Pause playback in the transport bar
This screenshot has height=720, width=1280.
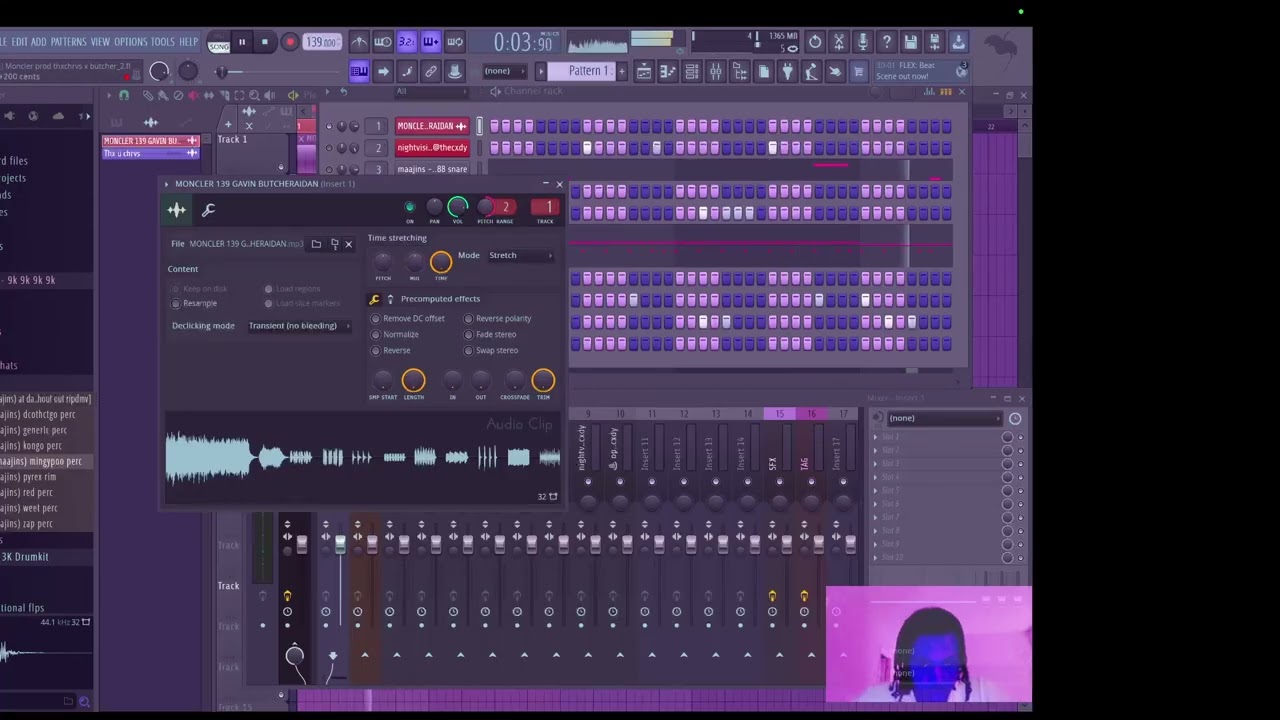(241, 42)
